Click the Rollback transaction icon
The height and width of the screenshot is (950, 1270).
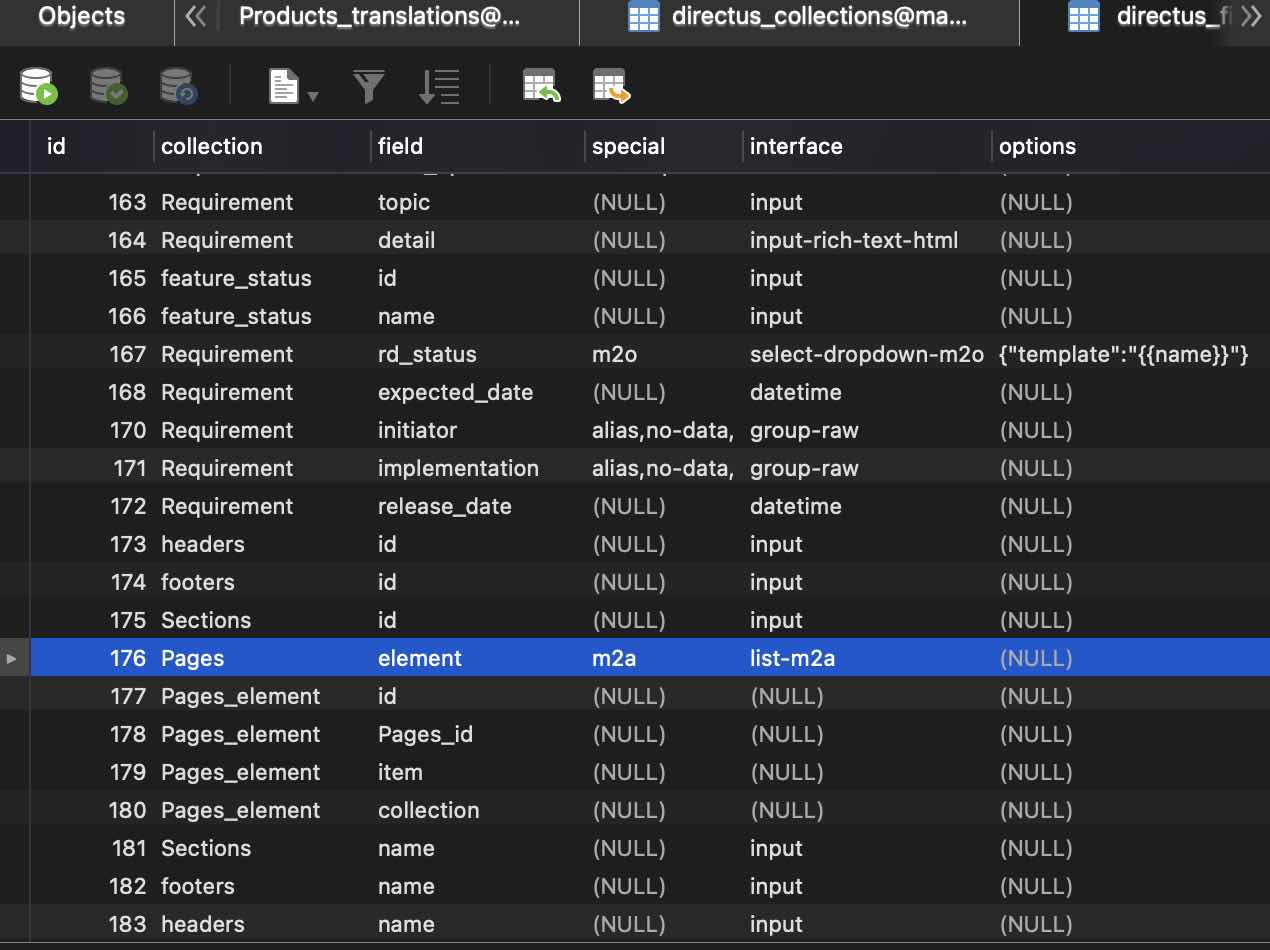(x=178, y=86)
